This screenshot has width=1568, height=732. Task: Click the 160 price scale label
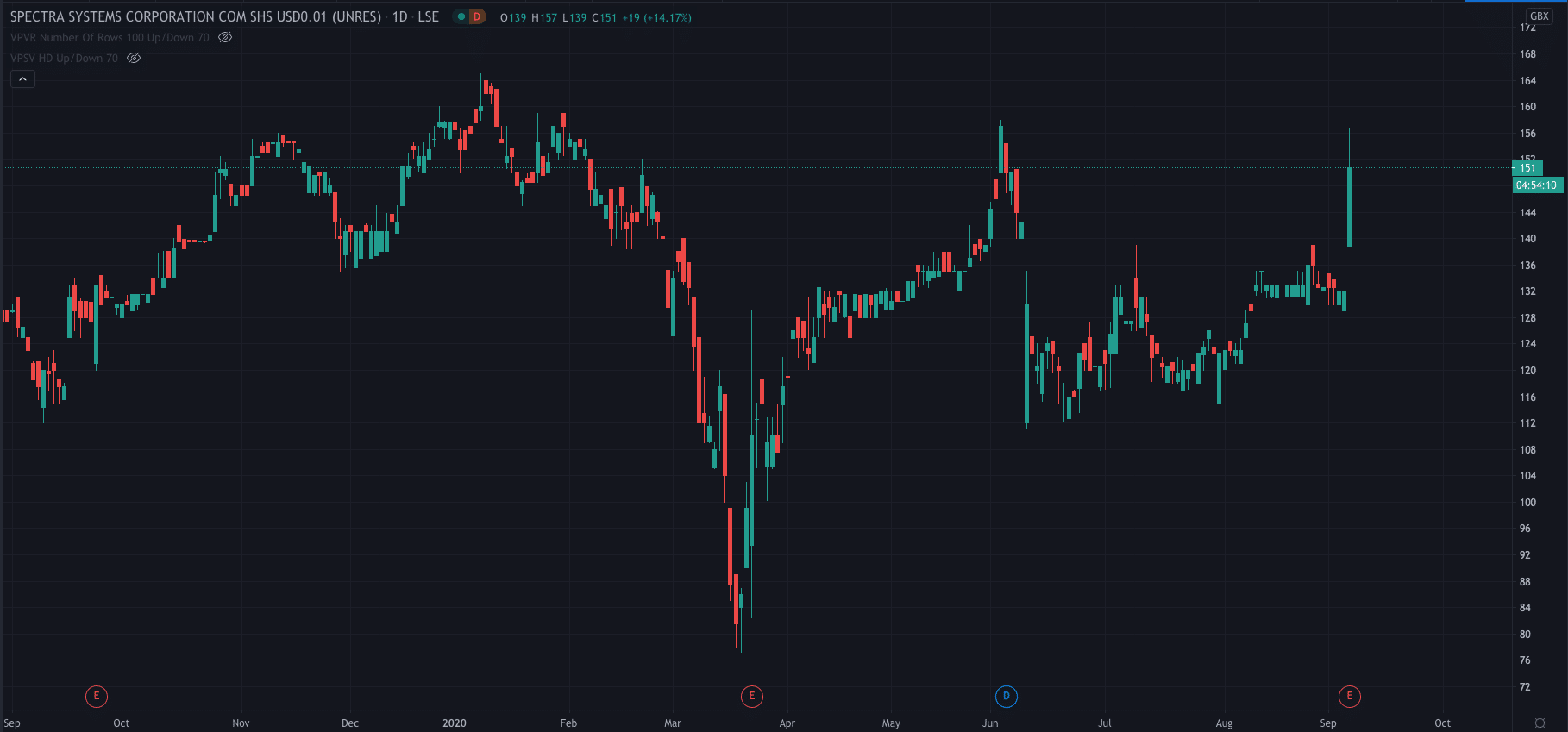[x=1527, y=107]
